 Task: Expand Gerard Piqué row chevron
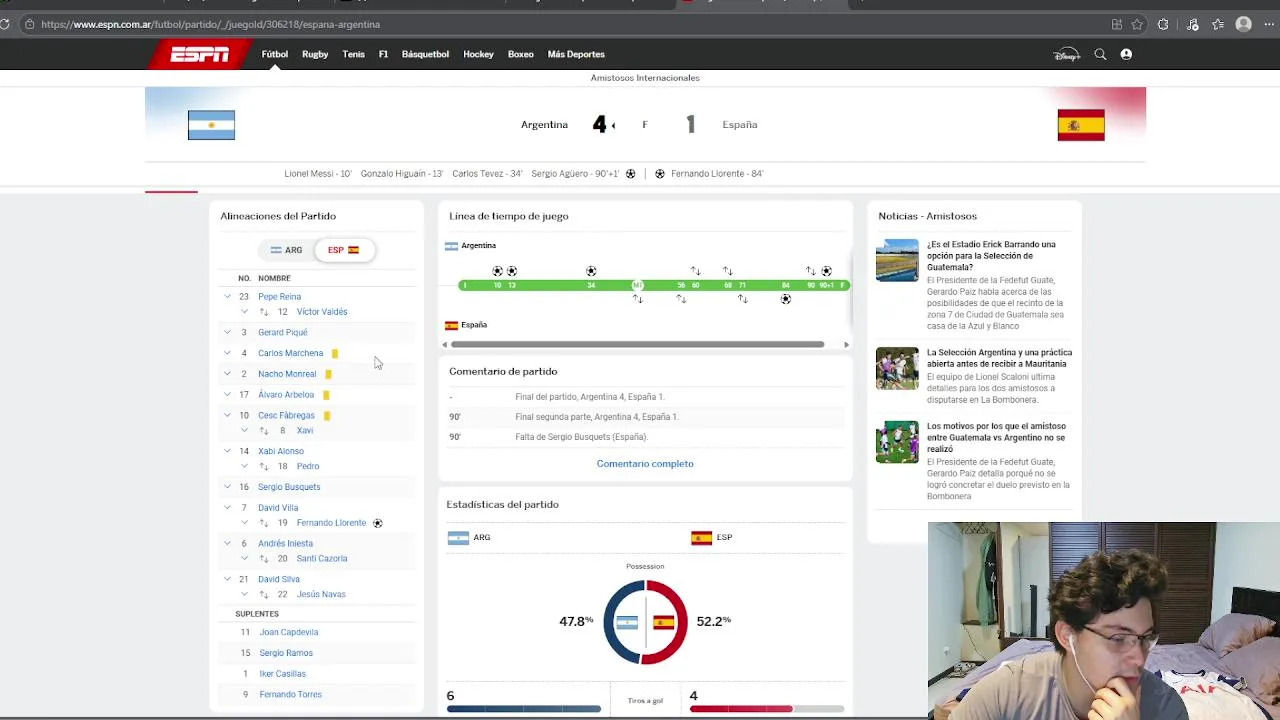tap(227, 332)
